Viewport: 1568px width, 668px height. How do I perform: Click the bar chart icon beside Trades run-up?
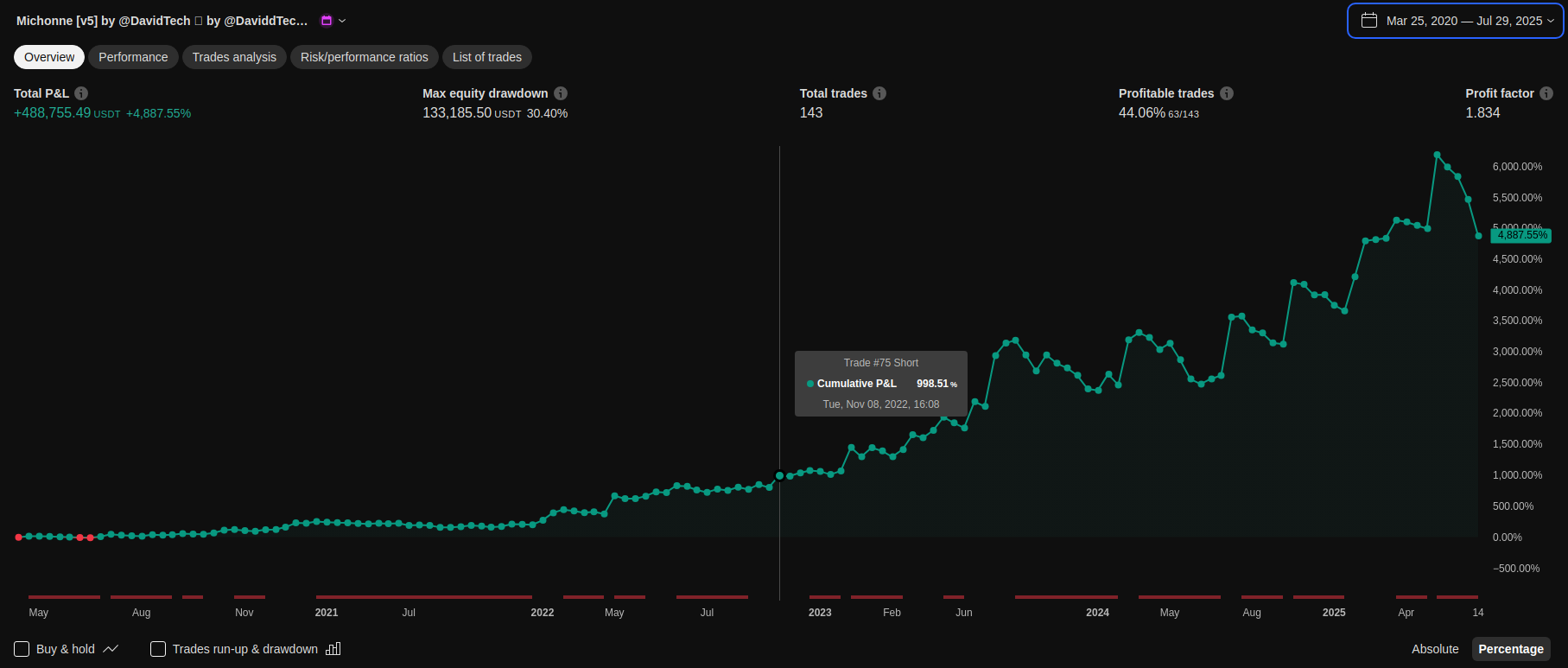point(333,649)
